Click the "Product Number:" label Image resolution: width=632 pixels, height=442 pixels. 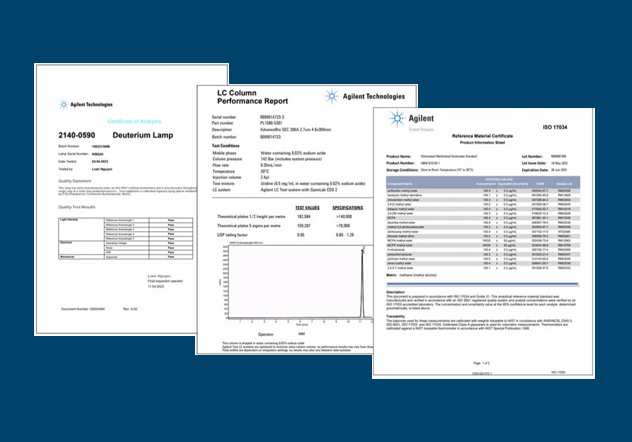pyautogui.click(x=400, y=163)
